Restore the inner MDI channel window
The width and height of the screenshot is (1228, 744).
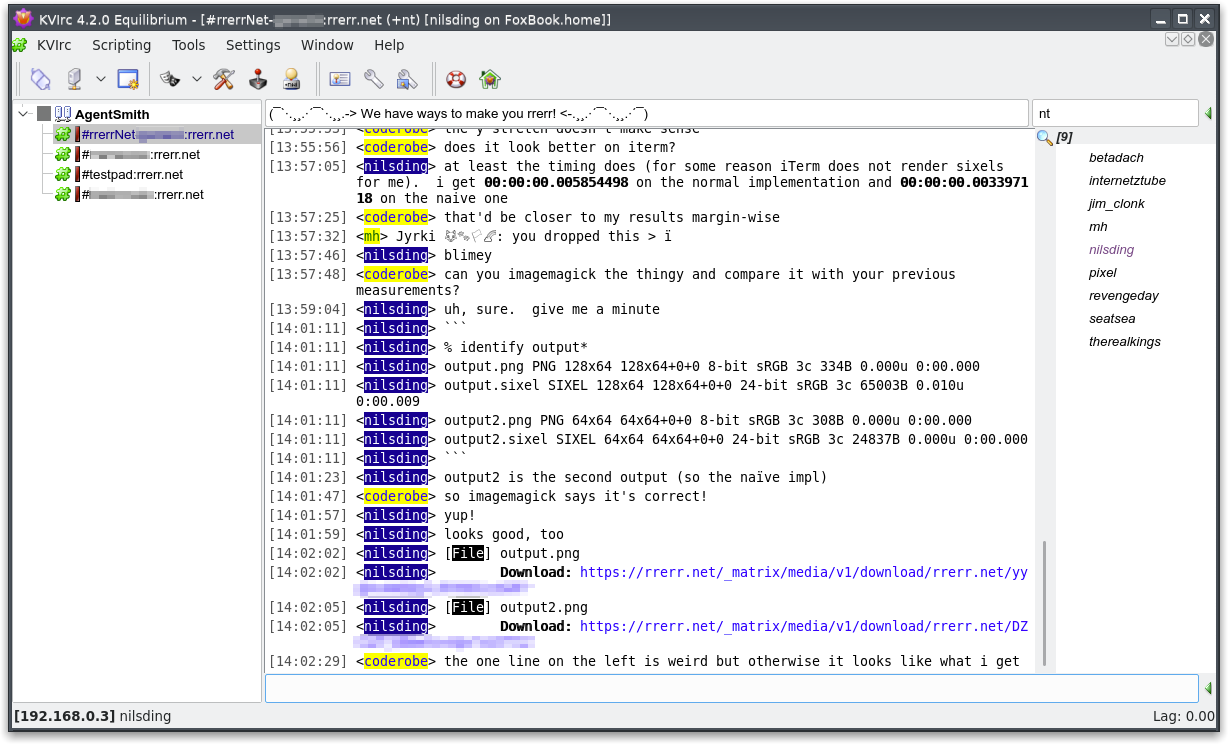tap(1187, 39)
